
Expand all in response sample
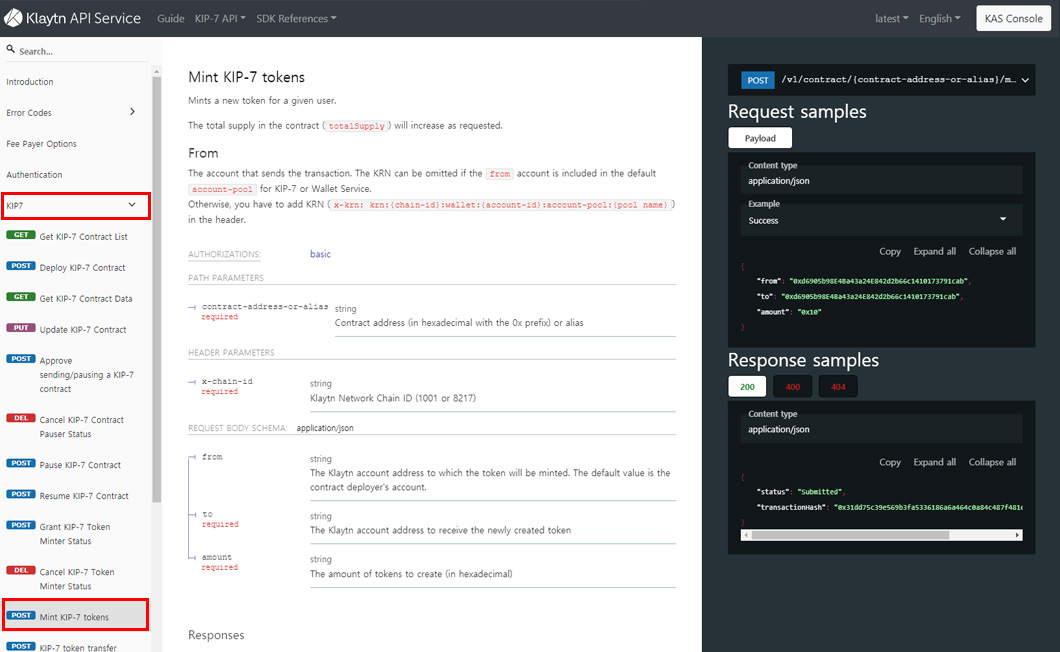934,463
